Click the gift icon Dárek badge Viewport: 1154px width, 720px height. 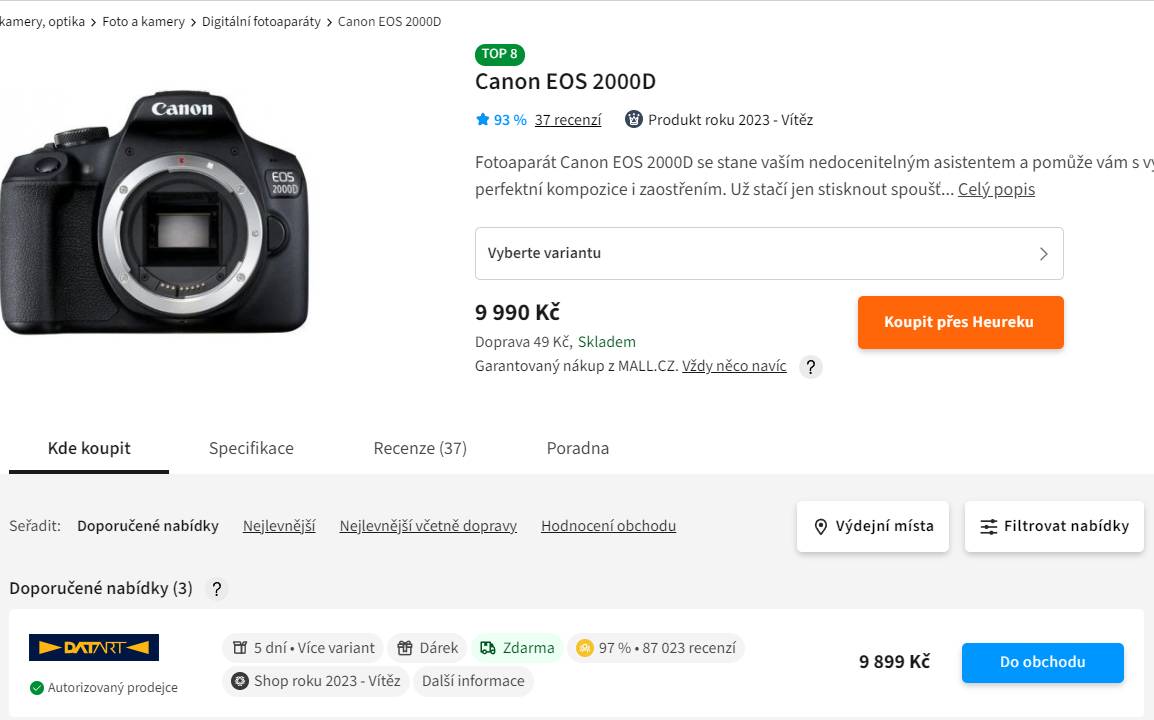428,648
